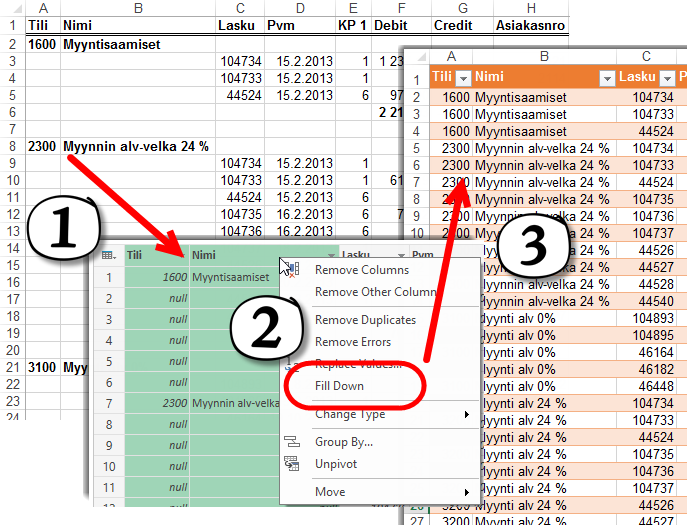The image size is (687, 525).
Task: Click row 7 header in query preview
Action: pyautogui.click(x=108, y=402)
